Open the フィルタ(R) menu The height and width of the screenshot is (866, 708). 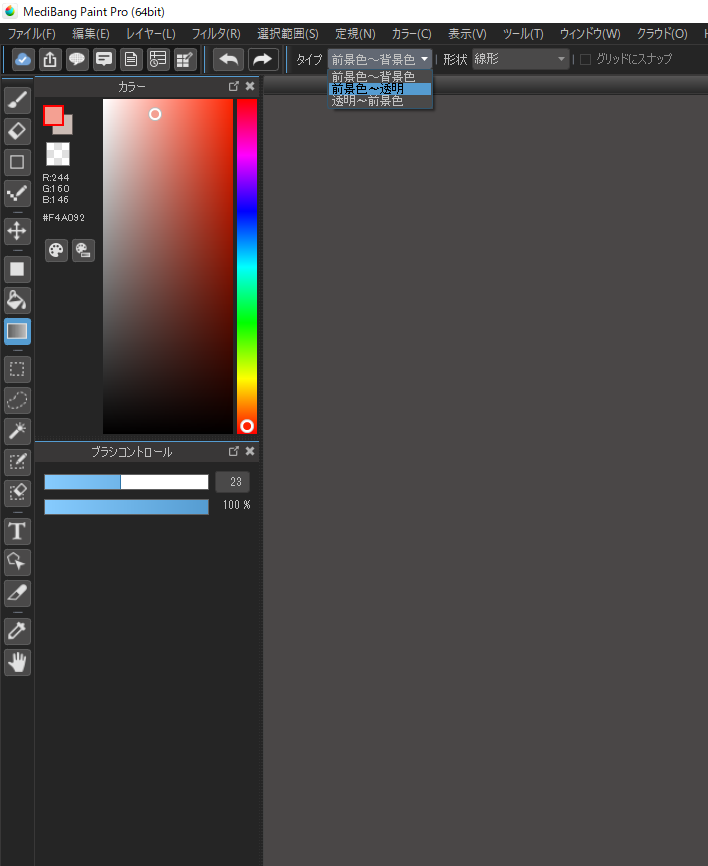click(216, 34)
